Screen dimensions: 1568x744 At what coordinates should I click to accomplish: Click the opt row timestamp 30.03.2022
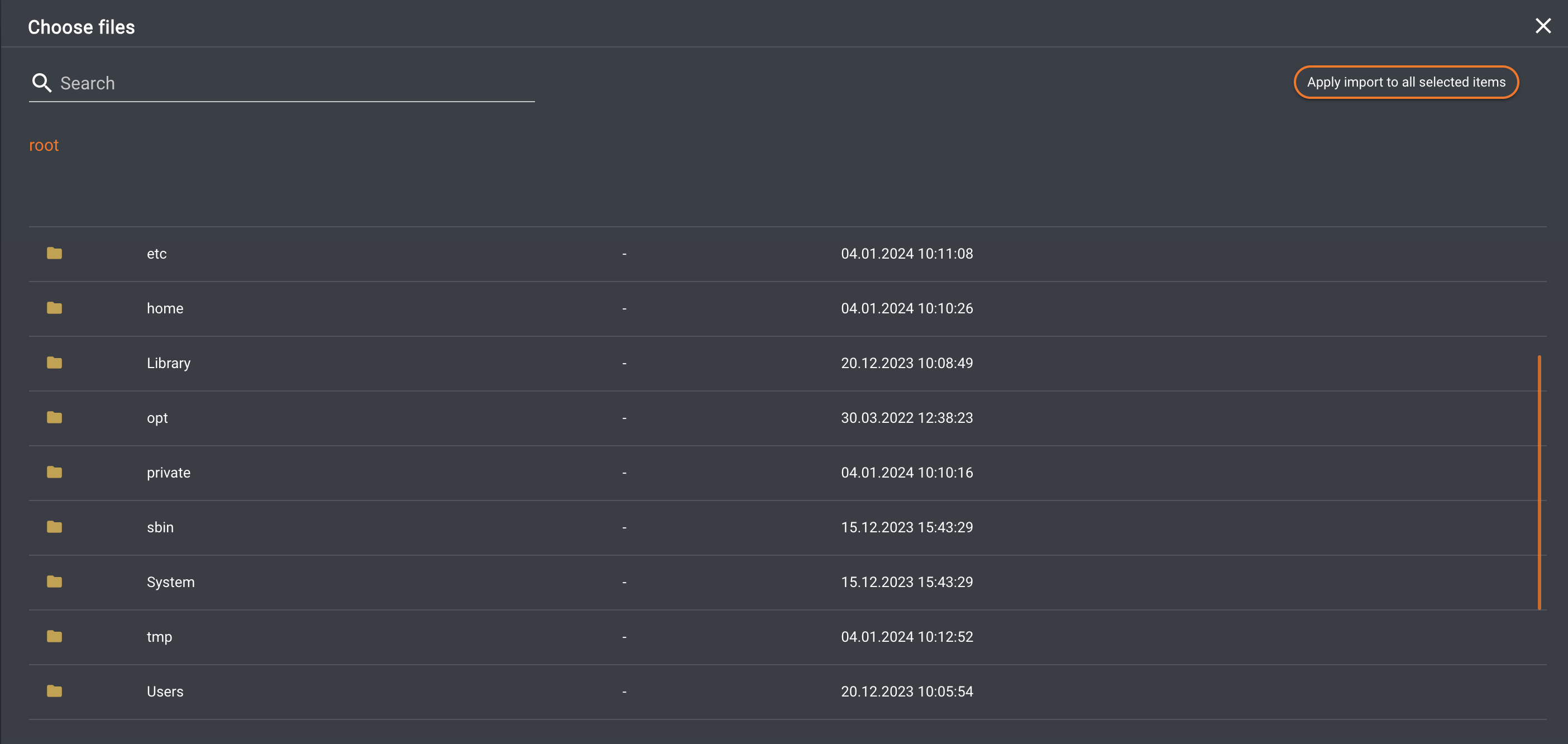(x=906, y=418)
